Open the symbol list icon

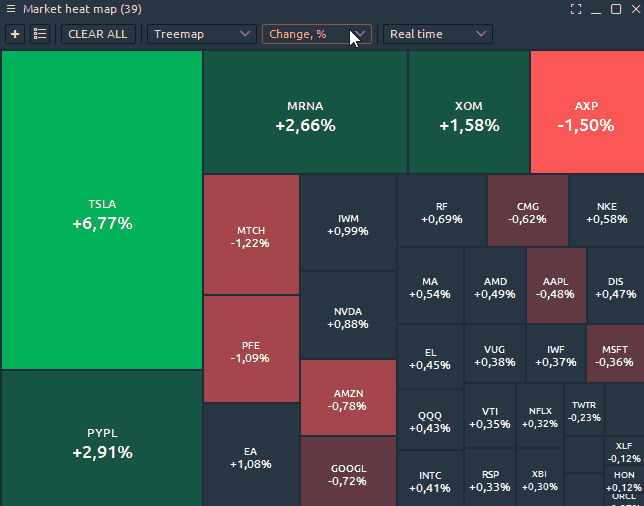[x=40, y=34]
